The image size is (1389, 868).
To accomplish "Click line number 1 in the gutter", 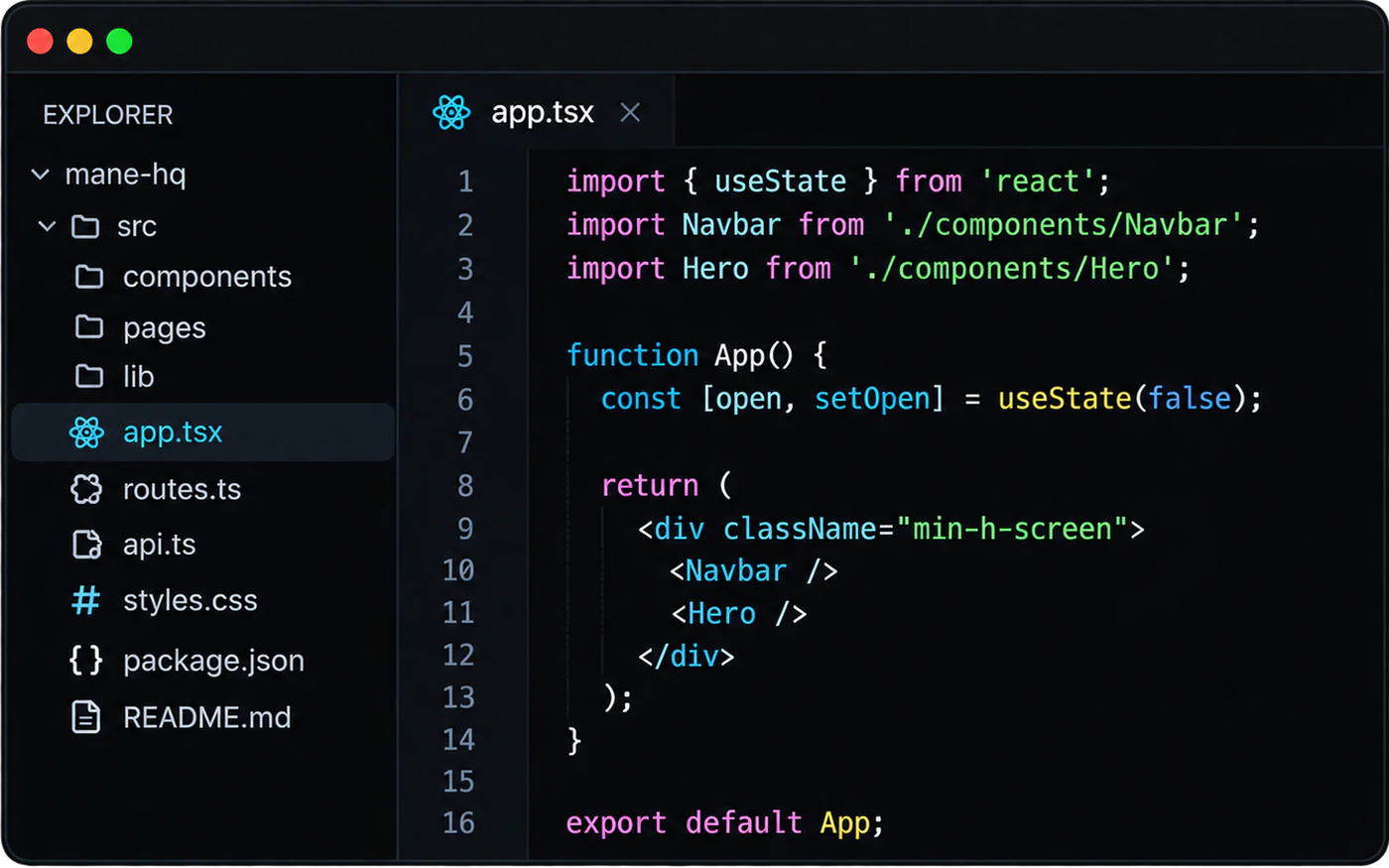I will [x=465, y=182].
